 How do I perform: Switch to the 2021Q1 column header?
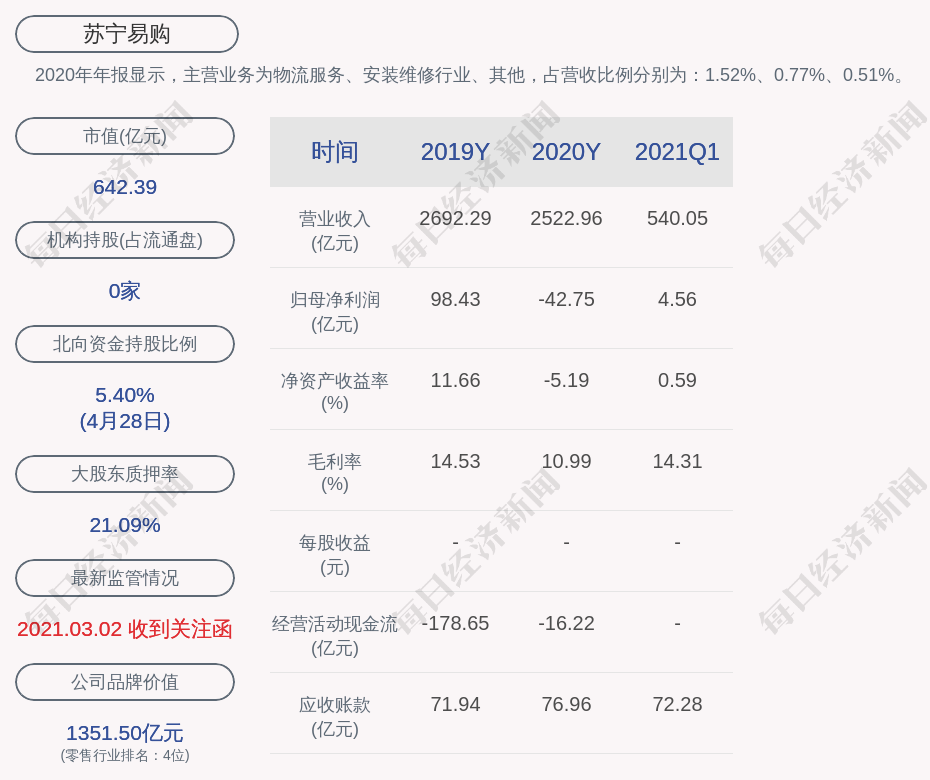point(677,152)
